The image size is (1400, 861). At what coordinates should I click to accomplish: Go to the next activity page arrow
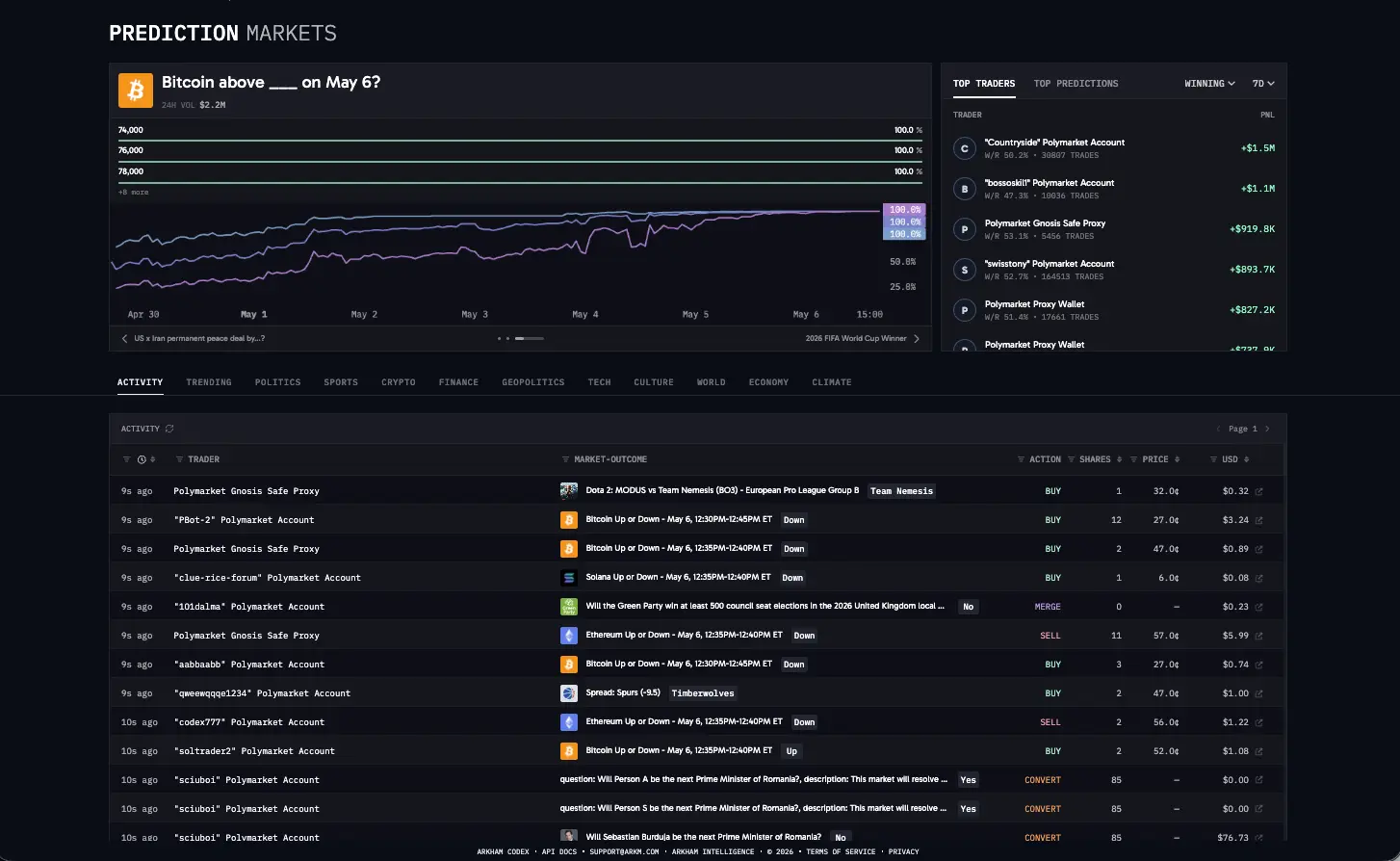click(x=1267, y=429)
